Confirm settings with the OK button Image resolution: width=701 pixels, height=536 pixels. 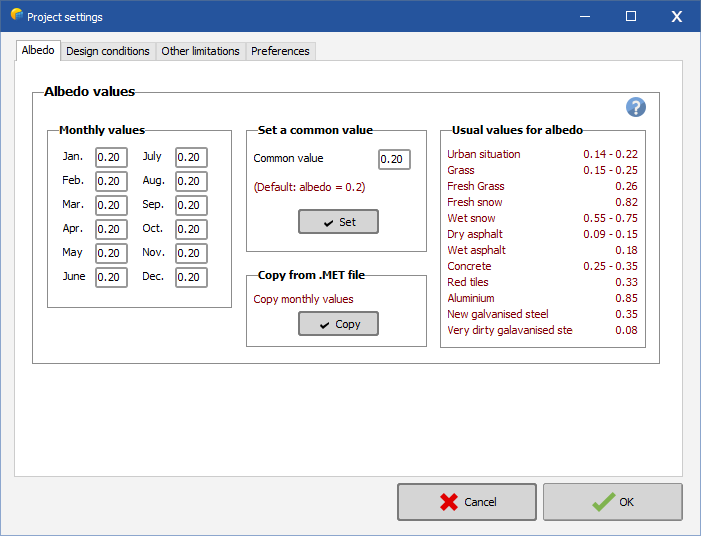(x=612, y=502)
